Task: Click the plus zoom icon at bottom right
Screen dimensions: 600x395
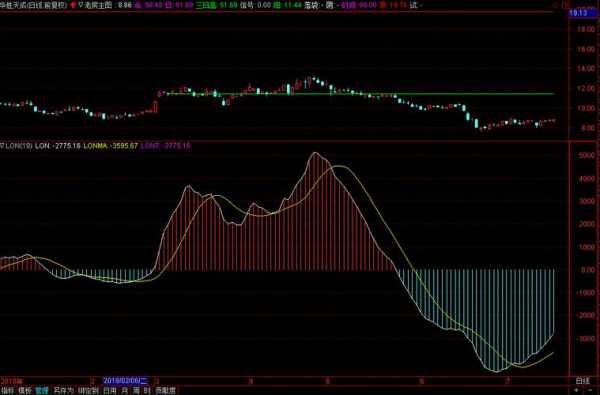Action: coord(576,390)
